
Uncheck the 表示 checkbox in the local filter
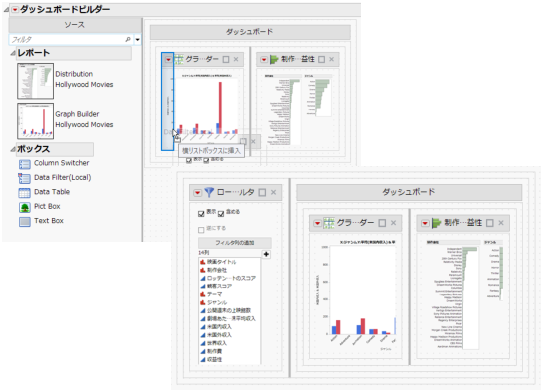tap(201, 214)
